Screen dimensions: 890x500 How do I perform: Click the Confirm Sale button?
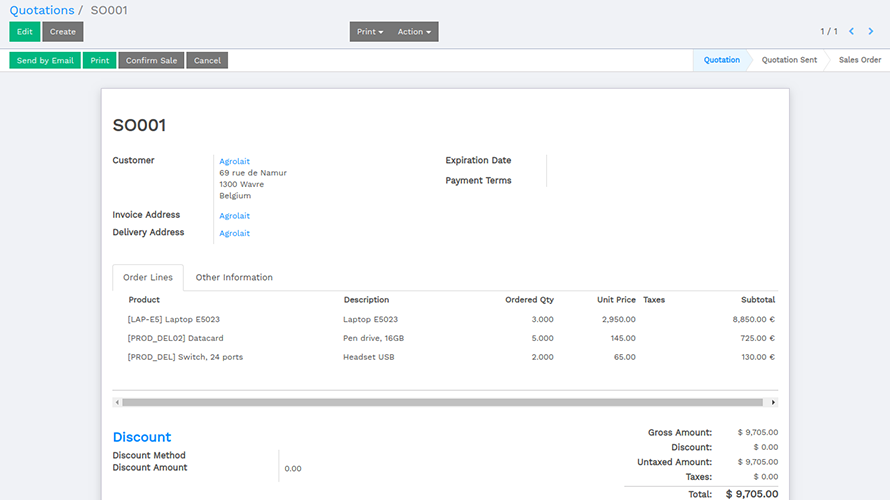(151, 61)
